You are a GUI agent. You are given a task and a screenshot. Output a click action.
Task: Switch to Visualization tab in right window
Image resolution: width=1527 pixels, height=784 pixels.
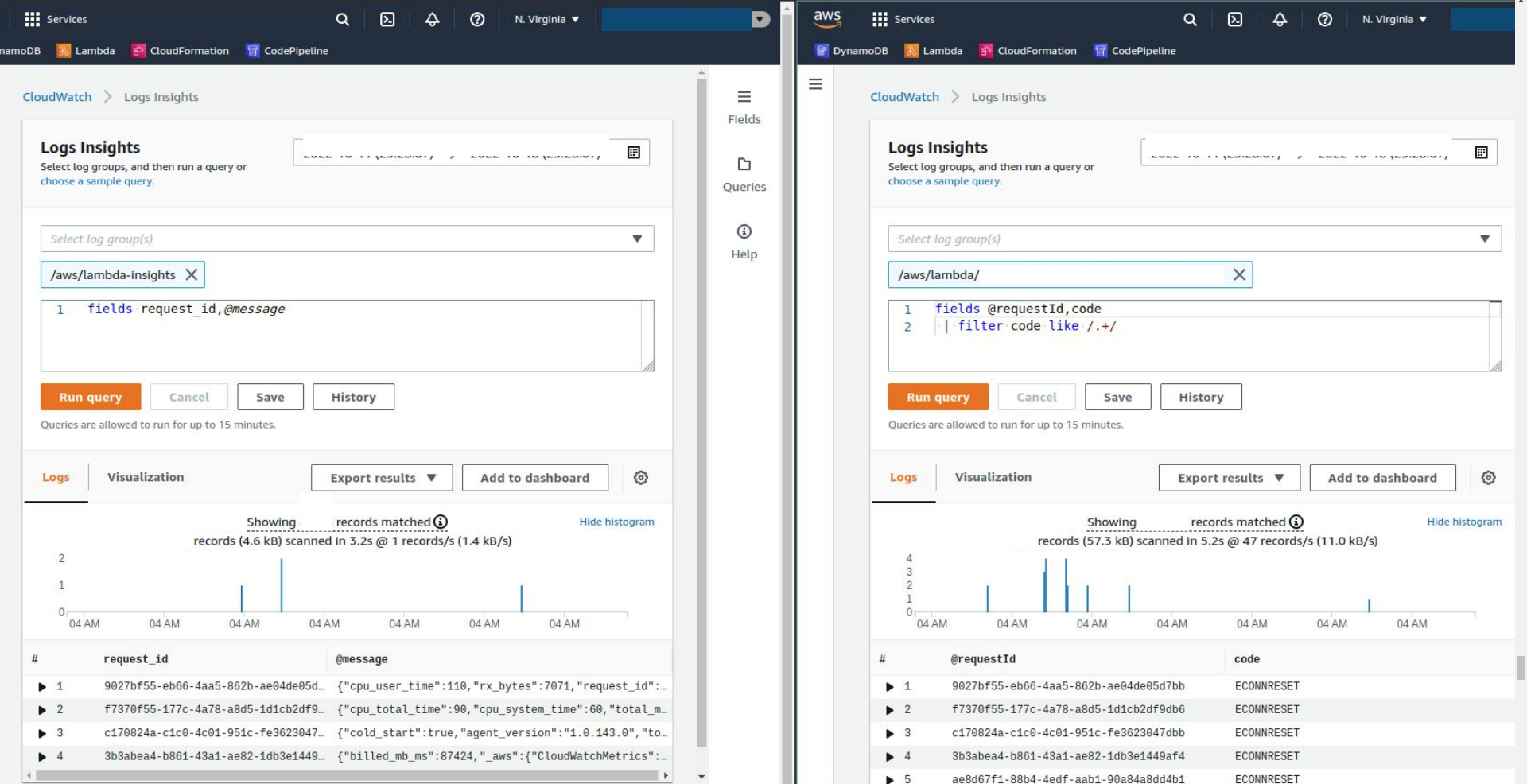pyautogui.click(x=993, y=477)
